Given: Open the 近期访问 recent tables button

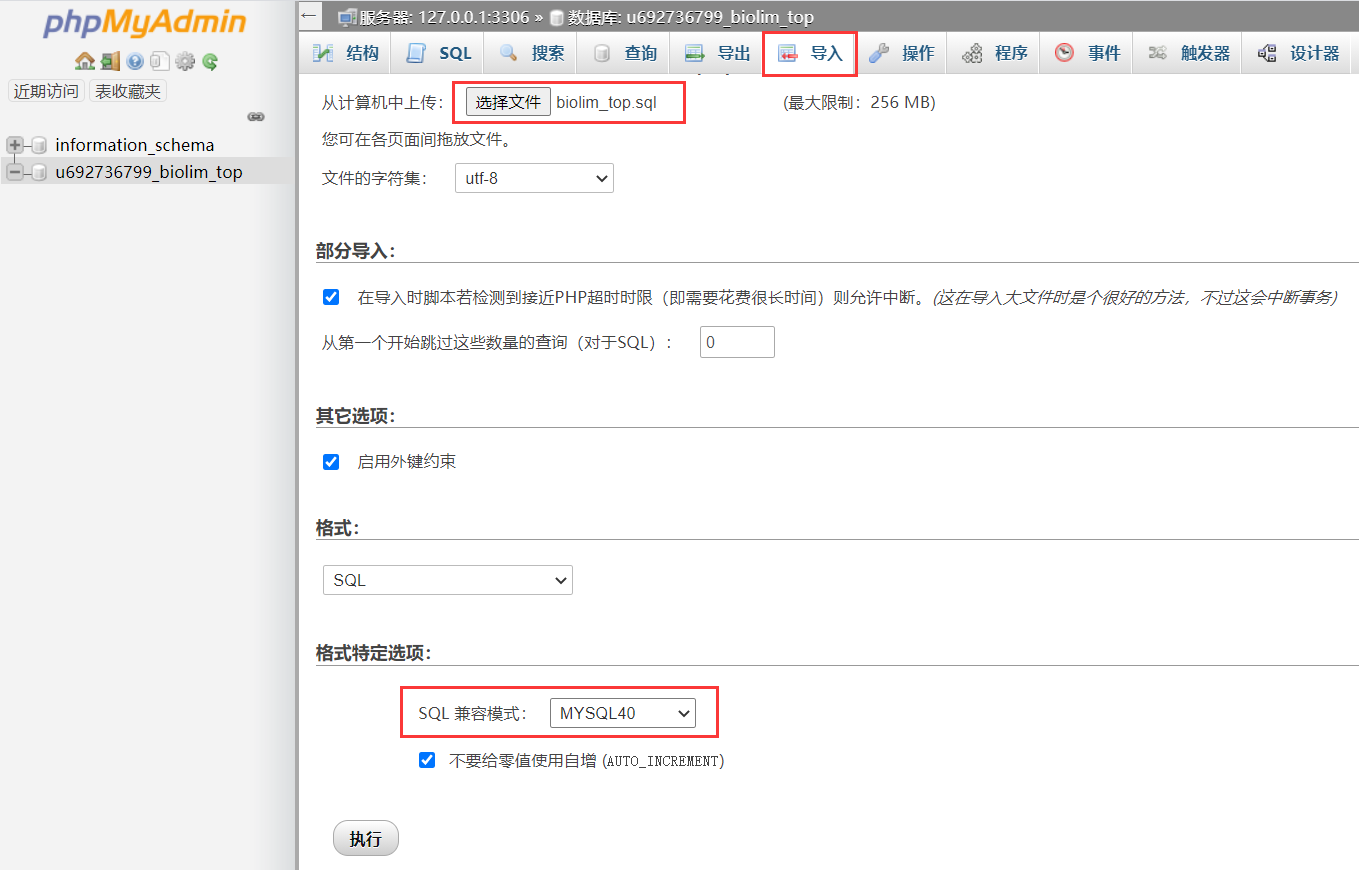Looking at the screenshot, I should [x=46, y=91].
